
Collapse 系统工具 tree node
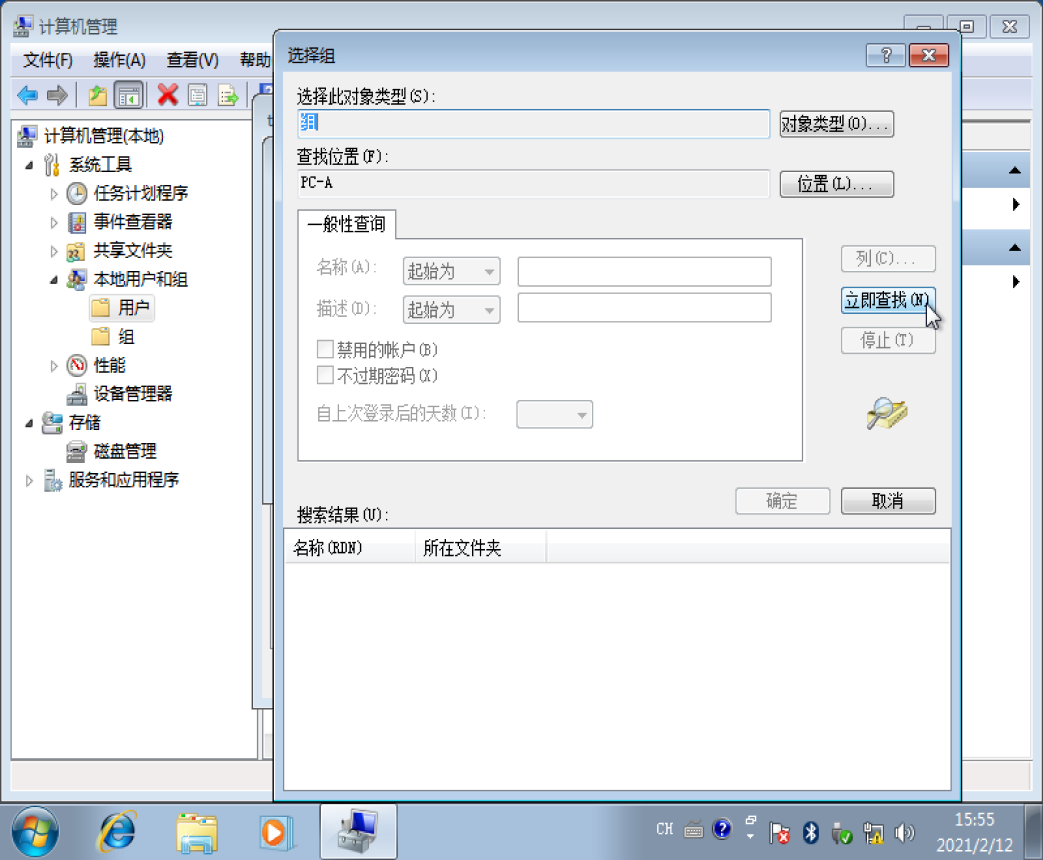pos(29,164)
